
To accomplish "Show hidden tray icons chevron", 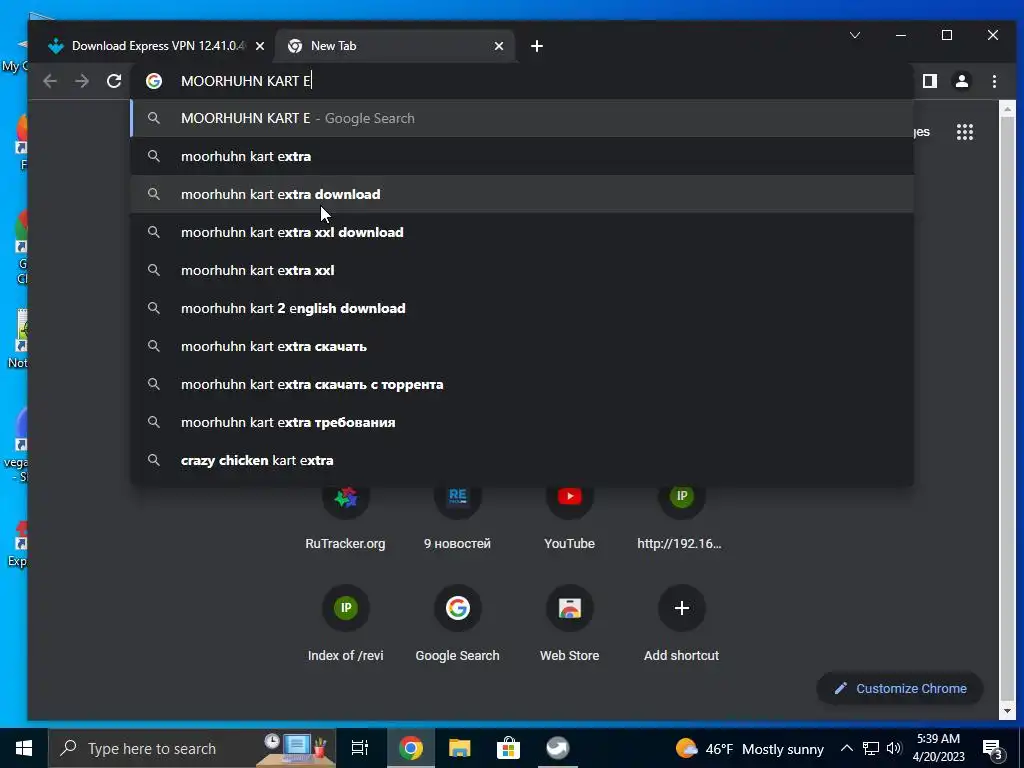I will pos(846,748).
